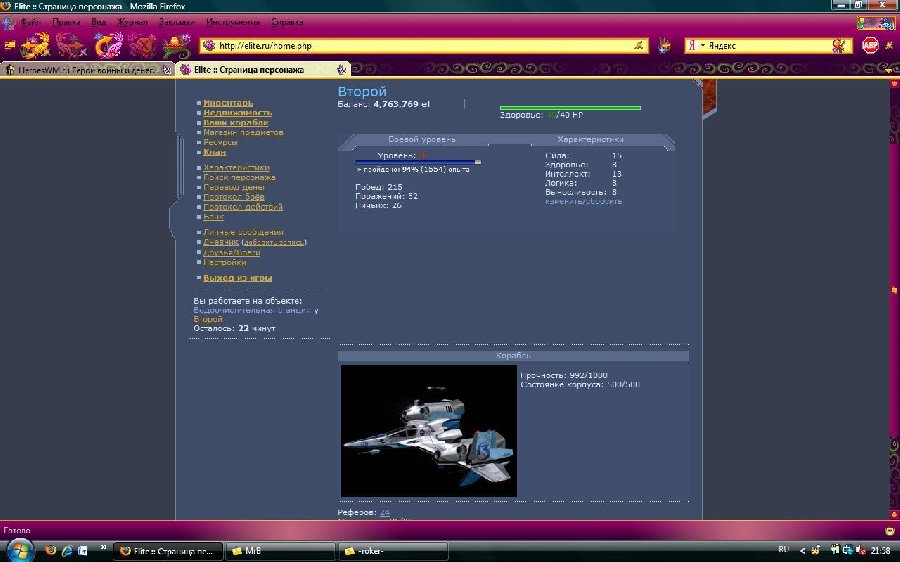This screenshot has width=900, height=562.
Task: Click the Выход из игры link
Action: coord(238,278)
